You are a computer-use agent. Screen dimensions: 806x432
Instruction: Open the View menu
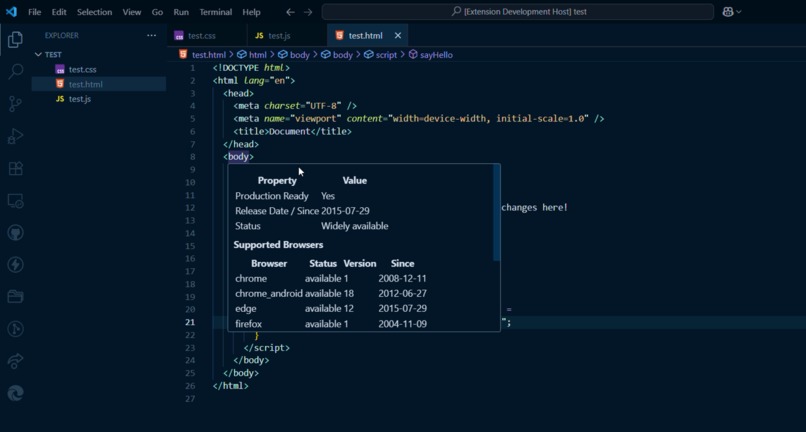coord(132,12)
